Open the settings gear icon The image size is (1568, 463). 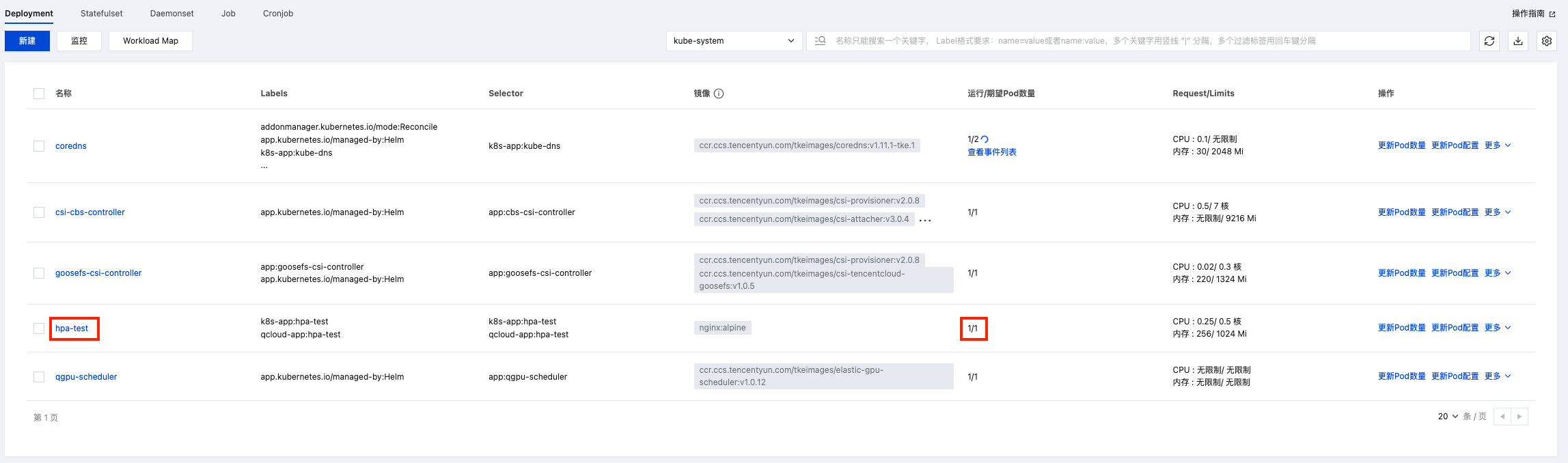pyautogui.click(x=1547, y=41)
